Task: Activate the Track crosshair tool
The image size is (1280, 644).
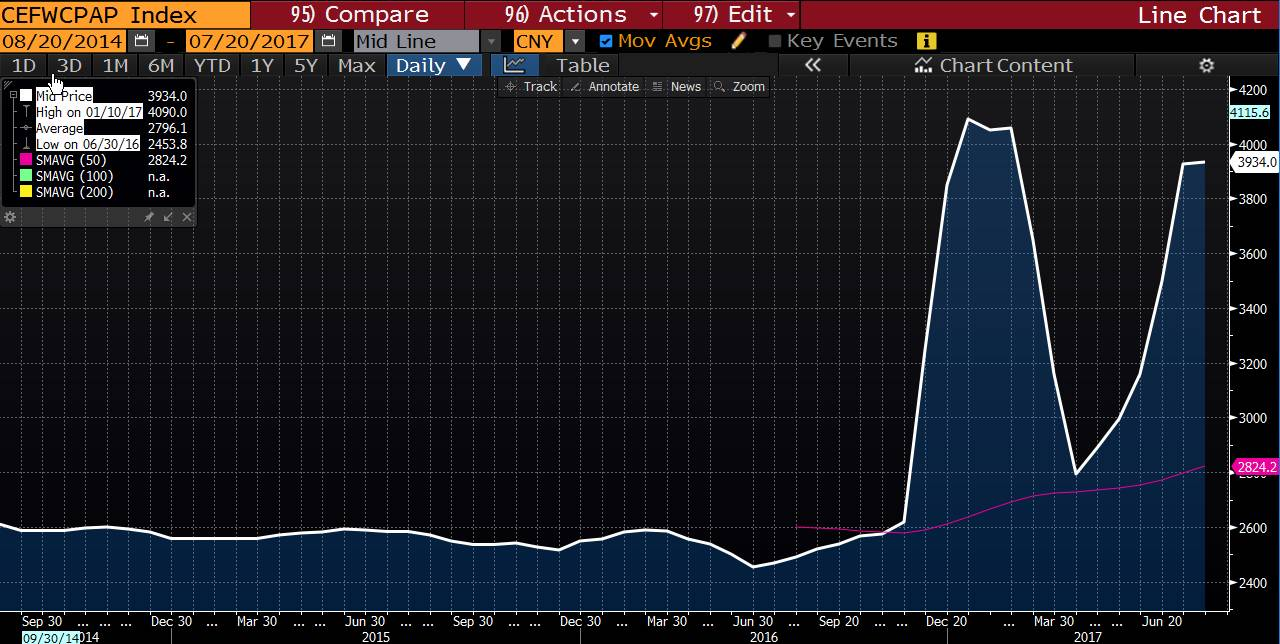Action: point(531,87)
